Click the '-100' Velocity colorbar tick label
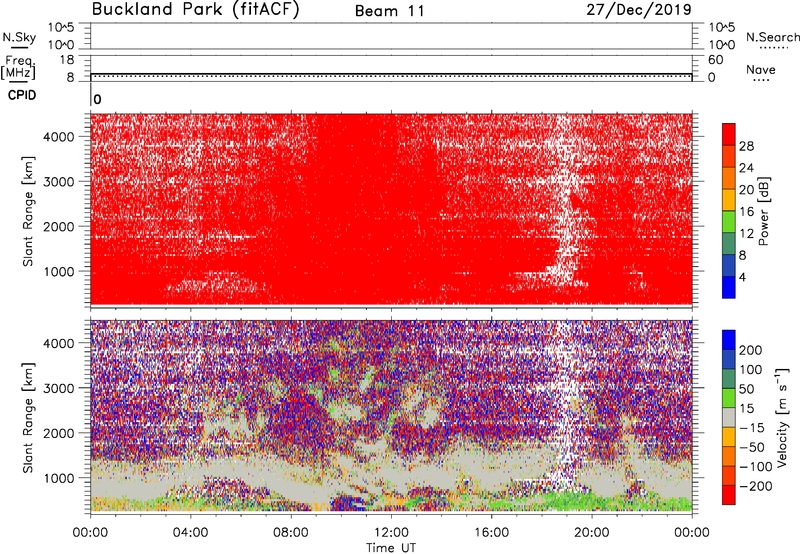 [x=756, y=466]
